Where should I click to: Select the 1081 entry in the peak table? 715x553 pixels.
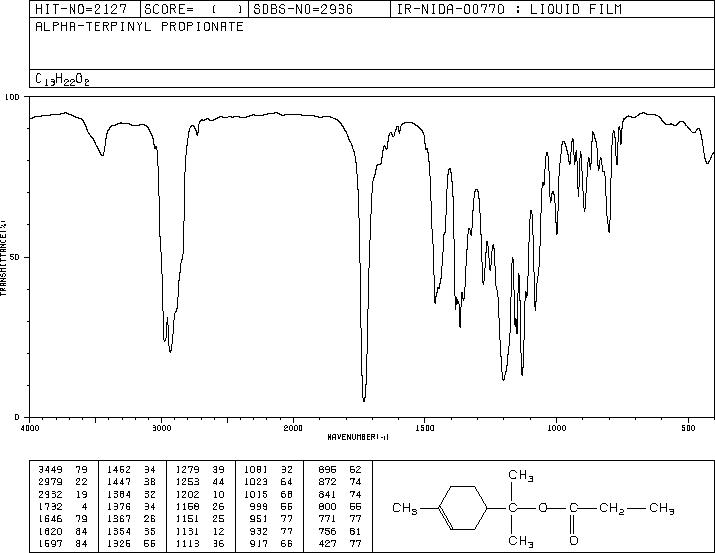(x=256, y=469)
